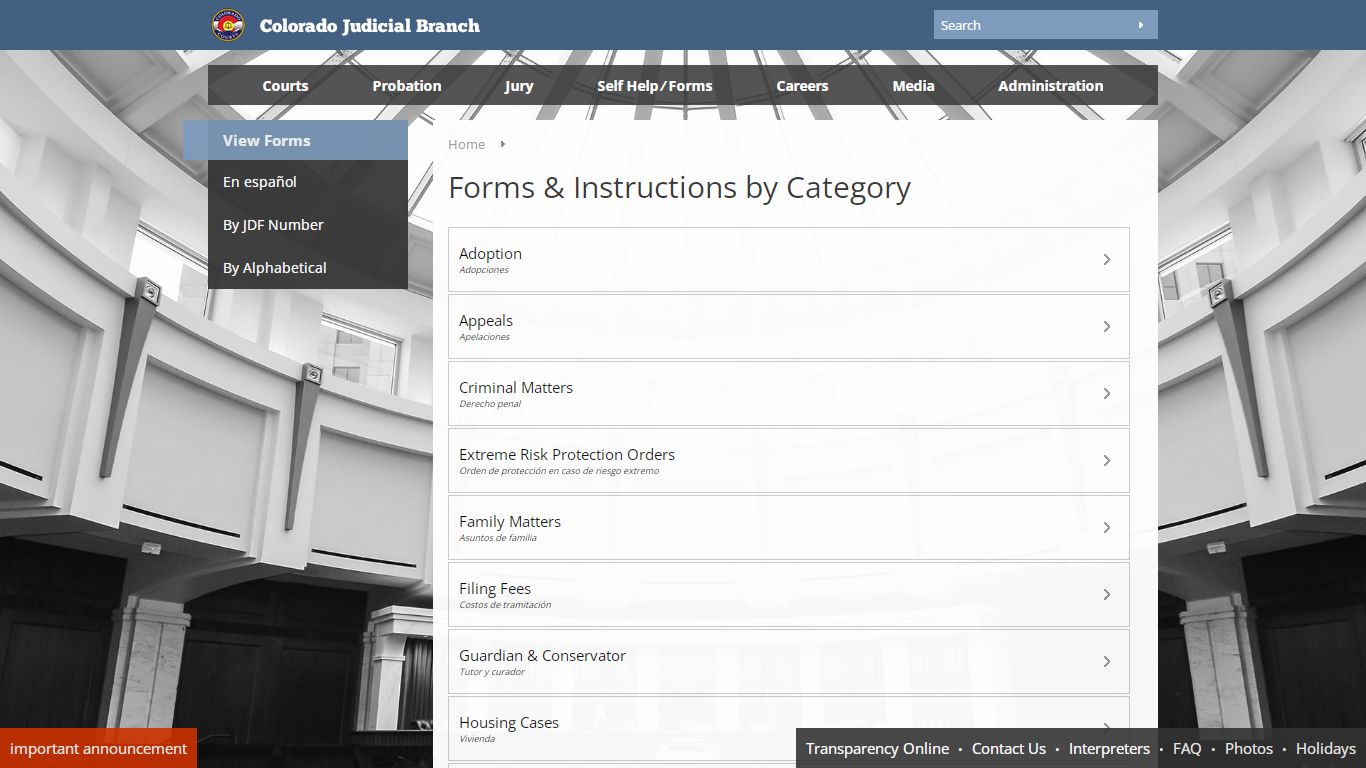The image size is (1366, 768).
Task: Open the Housing Cases category name
Action: click(509, 723)
